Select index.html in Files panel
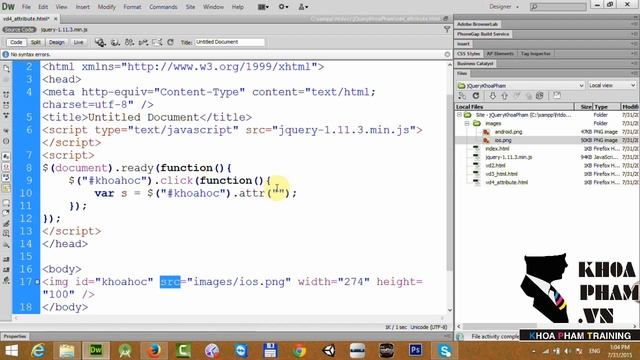Screen dimensions: 640x360 497,149
